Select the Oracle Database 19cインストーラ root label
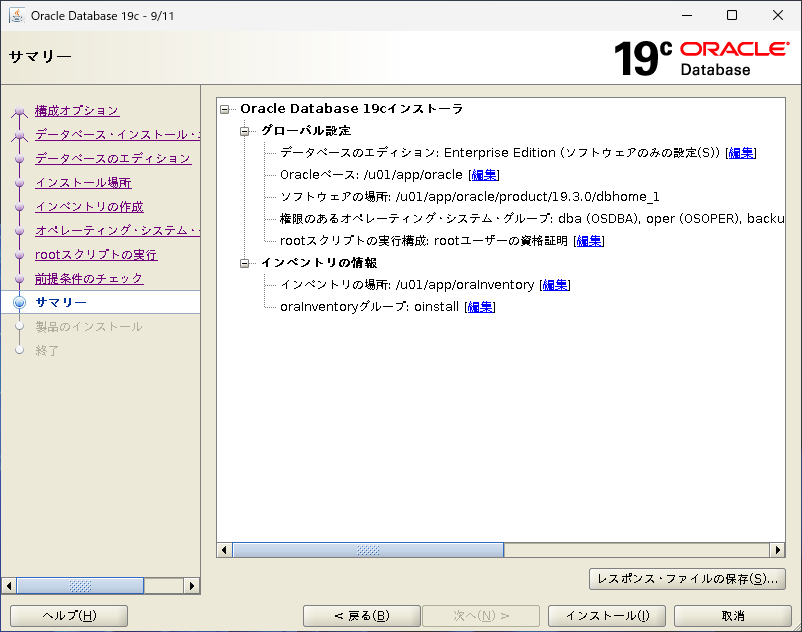 tap(352, 109)
